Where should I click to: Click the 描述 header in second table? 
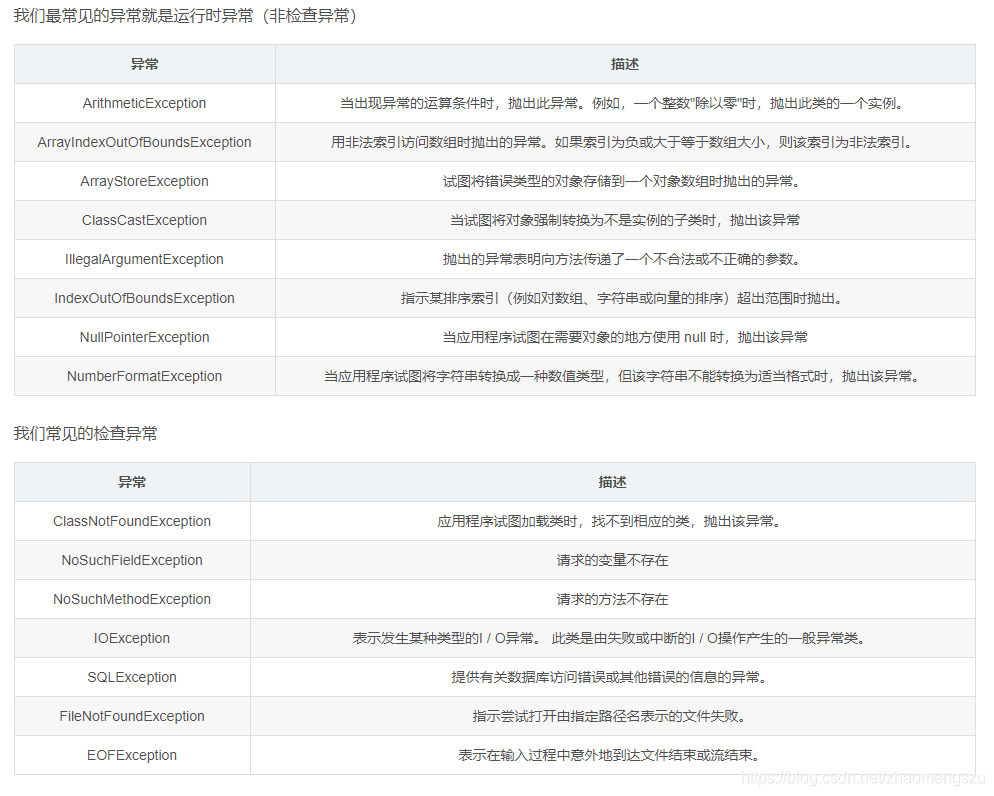point(612,482)
